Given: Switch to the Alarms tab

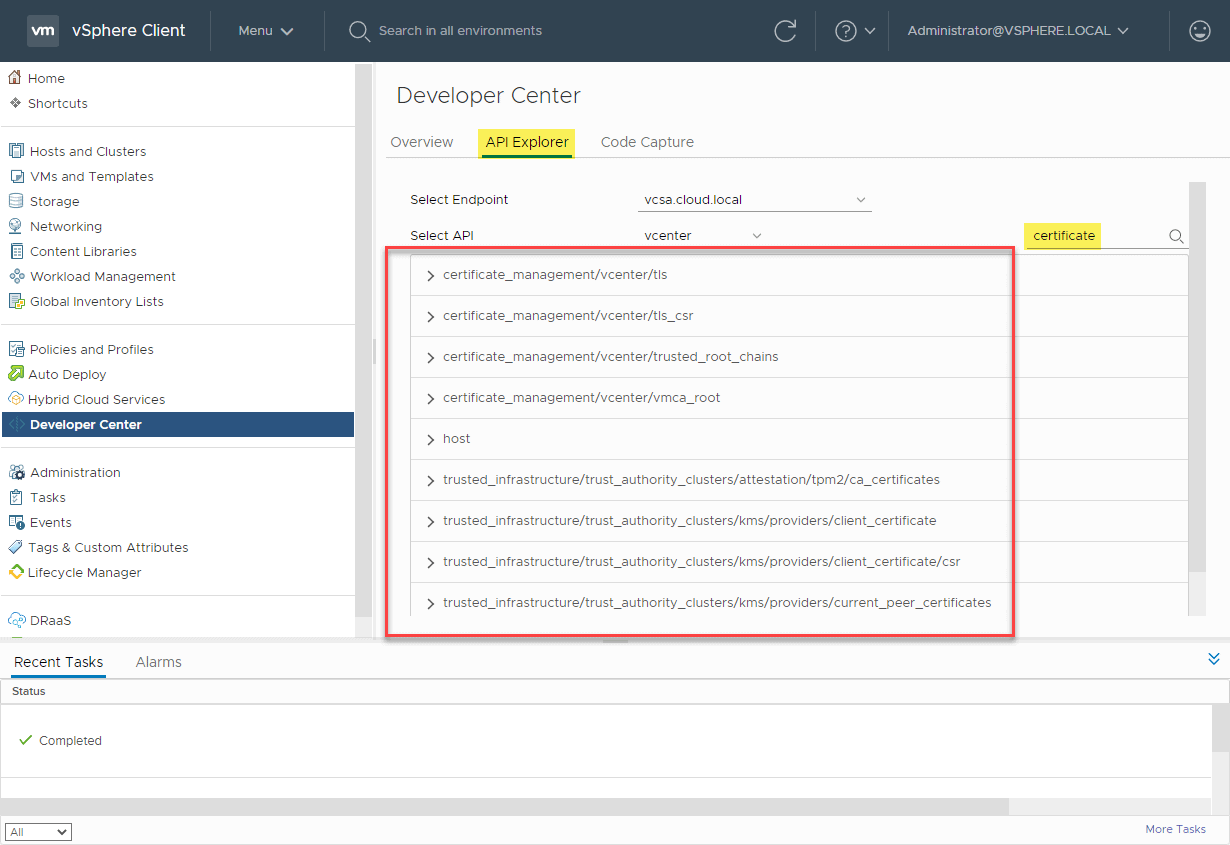Looking at the screenshot, I should point(159,662).
